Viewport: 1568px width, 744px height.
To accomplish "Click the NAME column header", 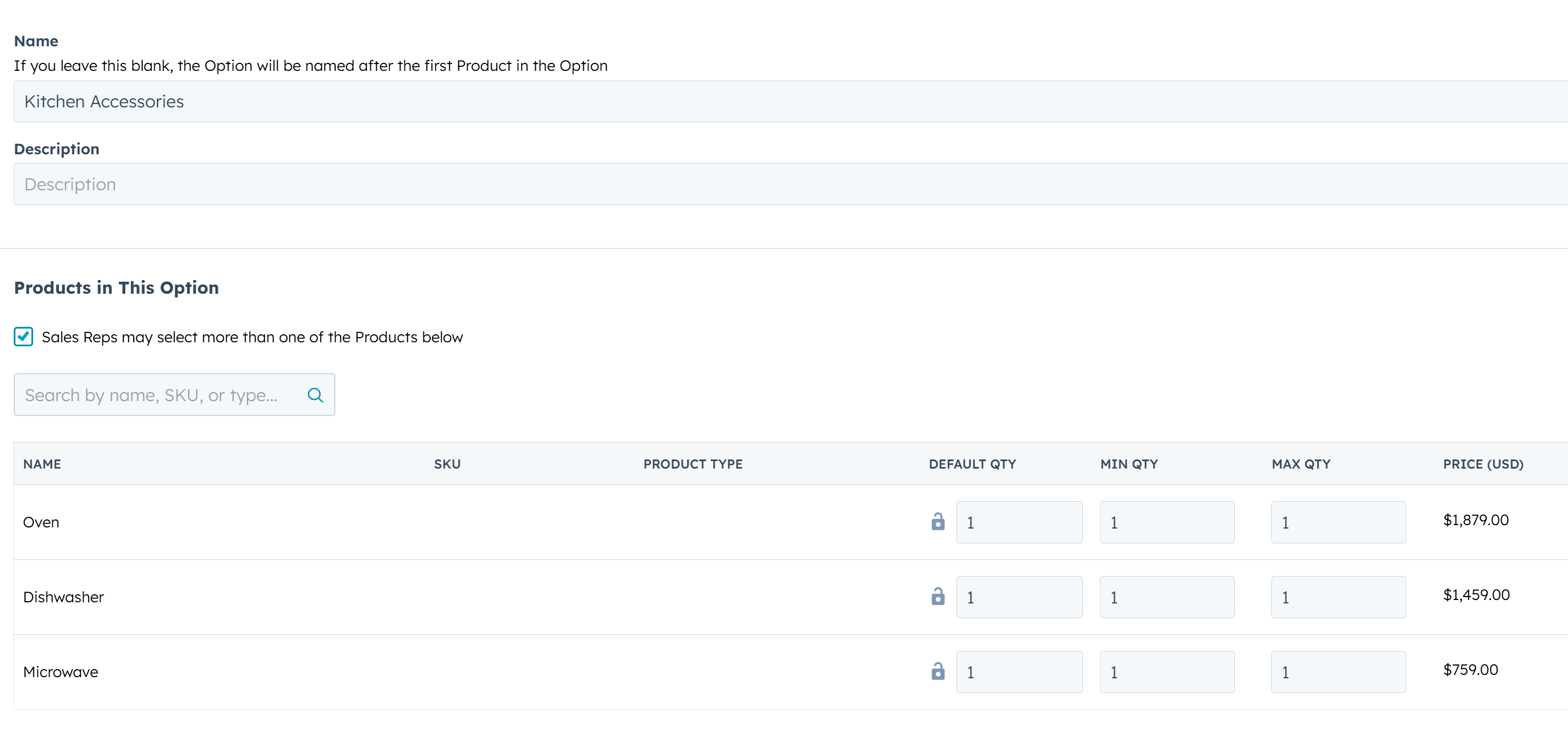I will point(41,463).
